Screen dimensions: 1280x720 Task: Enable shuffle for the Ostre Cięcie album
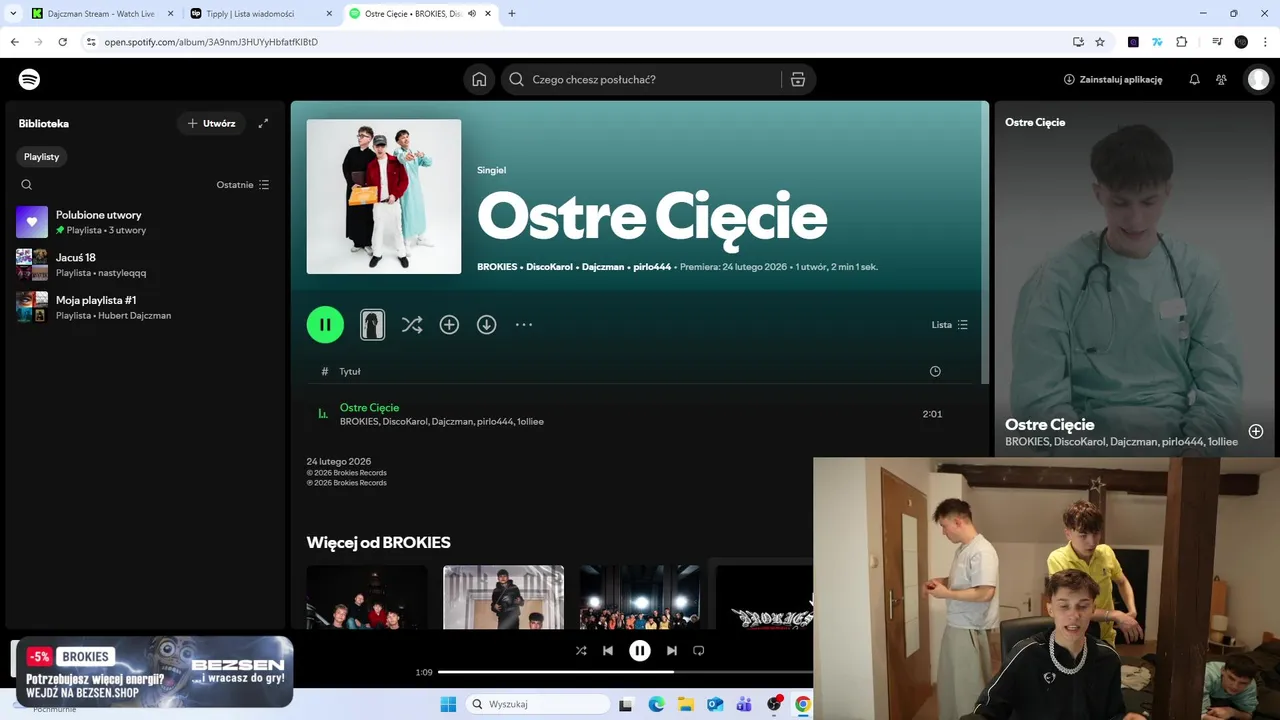(x=412, y=325)
